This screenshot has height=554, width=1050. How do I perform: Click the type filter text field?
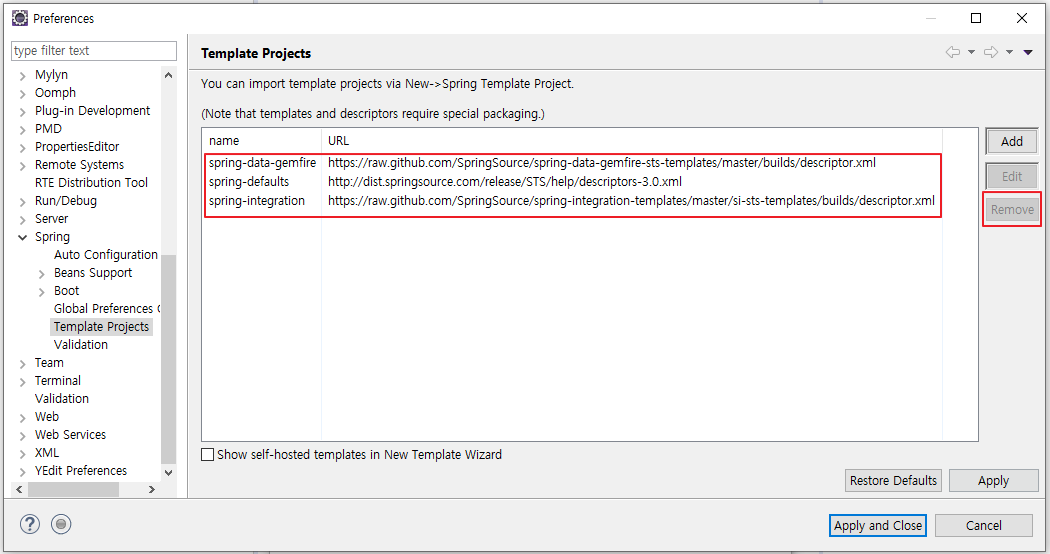94,51
